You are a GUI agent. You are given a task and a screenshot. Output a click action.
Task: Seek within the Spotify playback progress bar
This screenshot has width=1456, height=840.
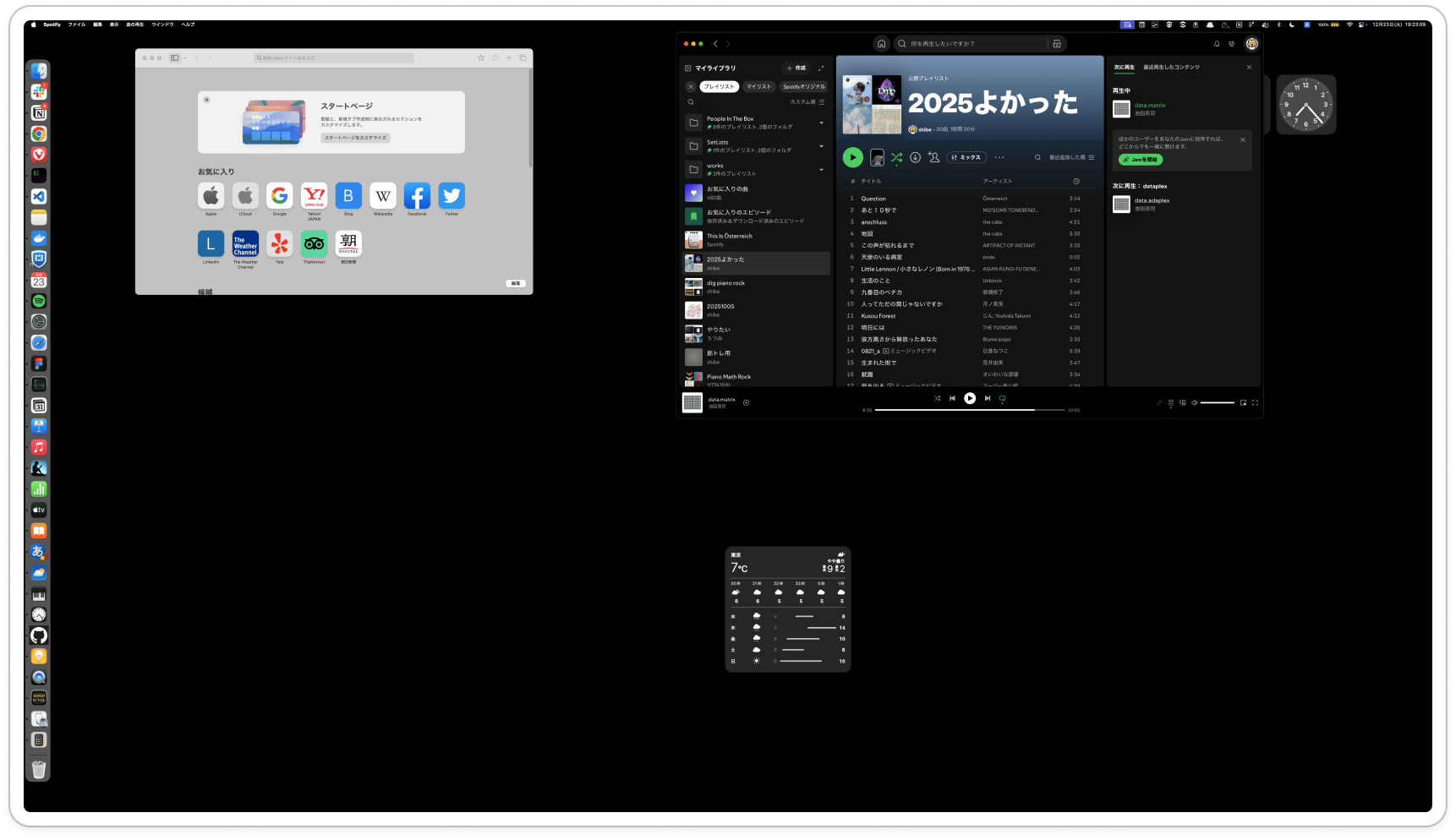(970, 410)
